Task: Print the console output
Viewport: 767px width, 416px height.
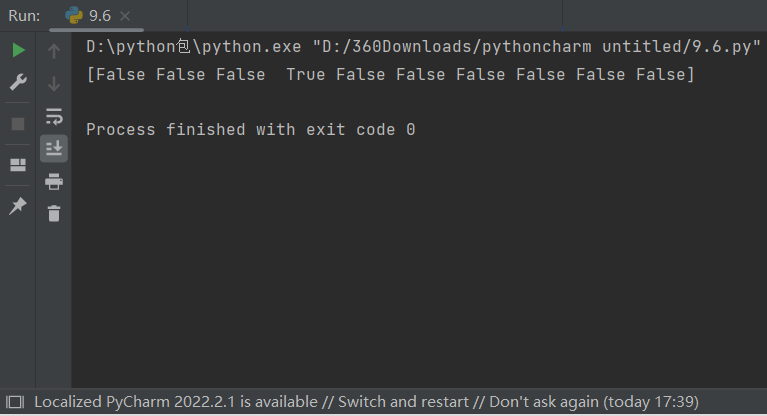Action: [54, 182]
